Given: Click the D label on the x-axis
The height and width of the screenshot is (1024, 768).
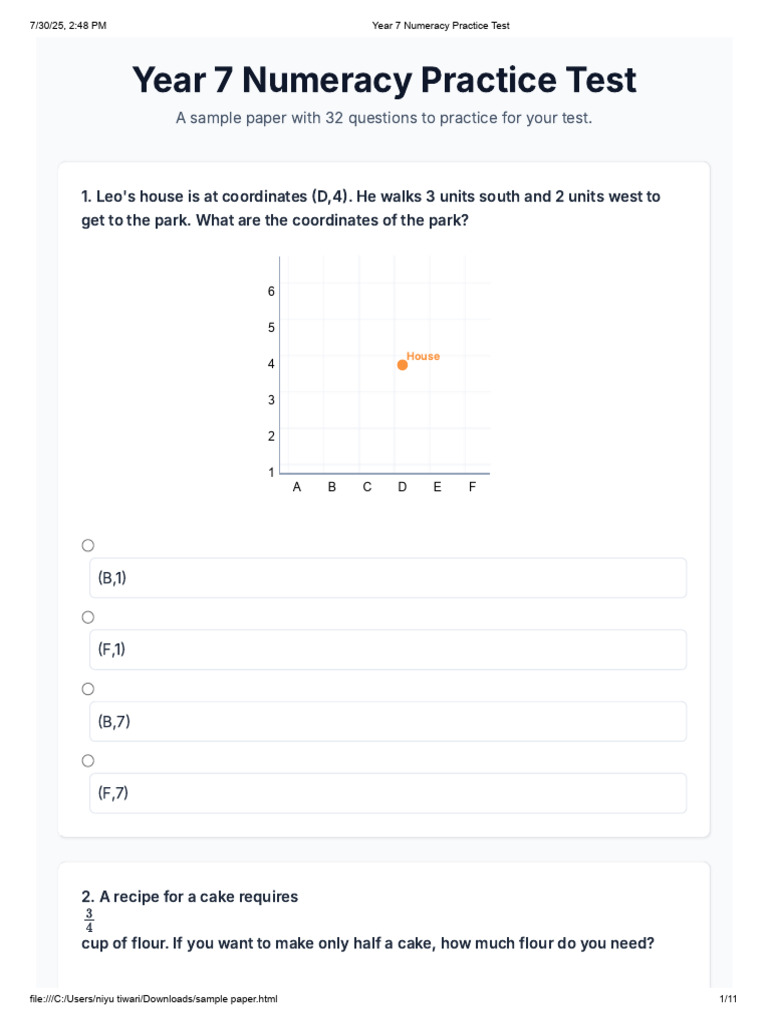Looking at the screenshot, I should [402, 487].
